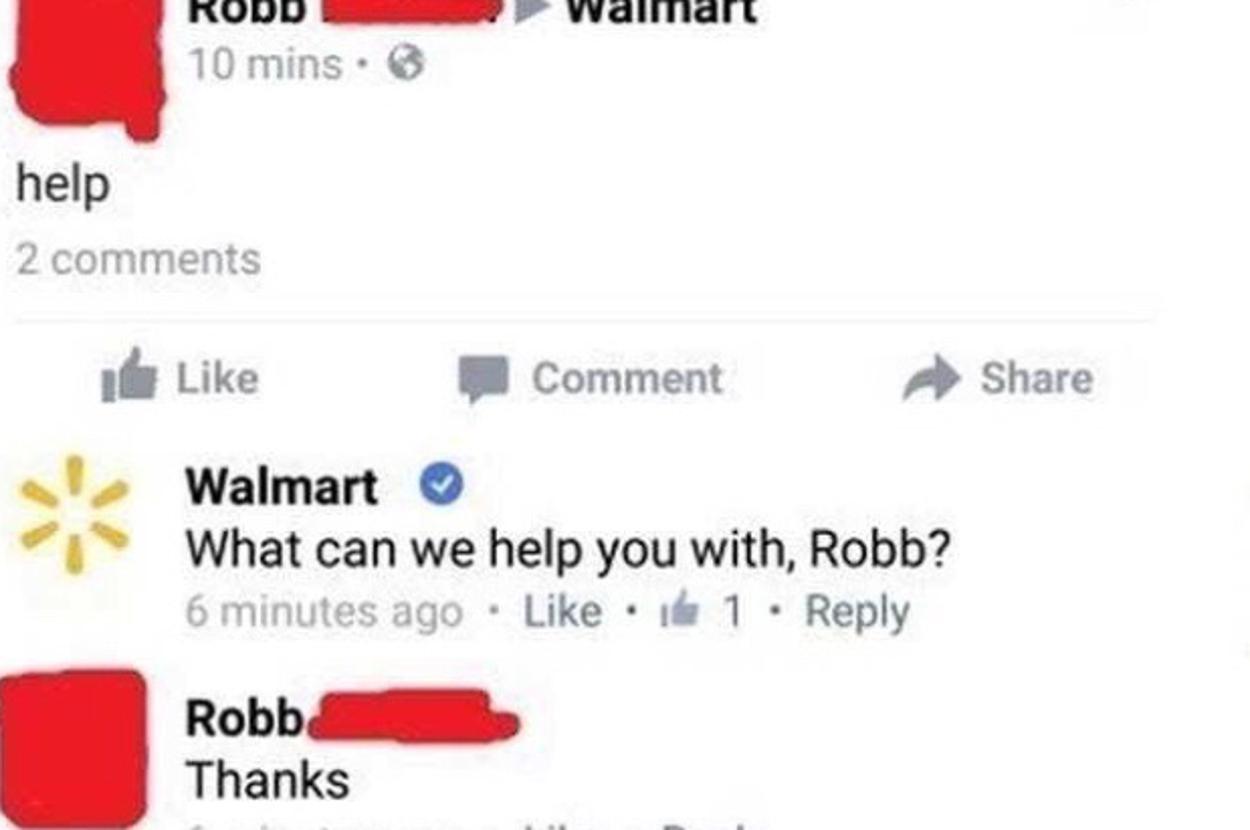Open the 2 comments link
The image size is (1250, 830).
click(138, 260)
